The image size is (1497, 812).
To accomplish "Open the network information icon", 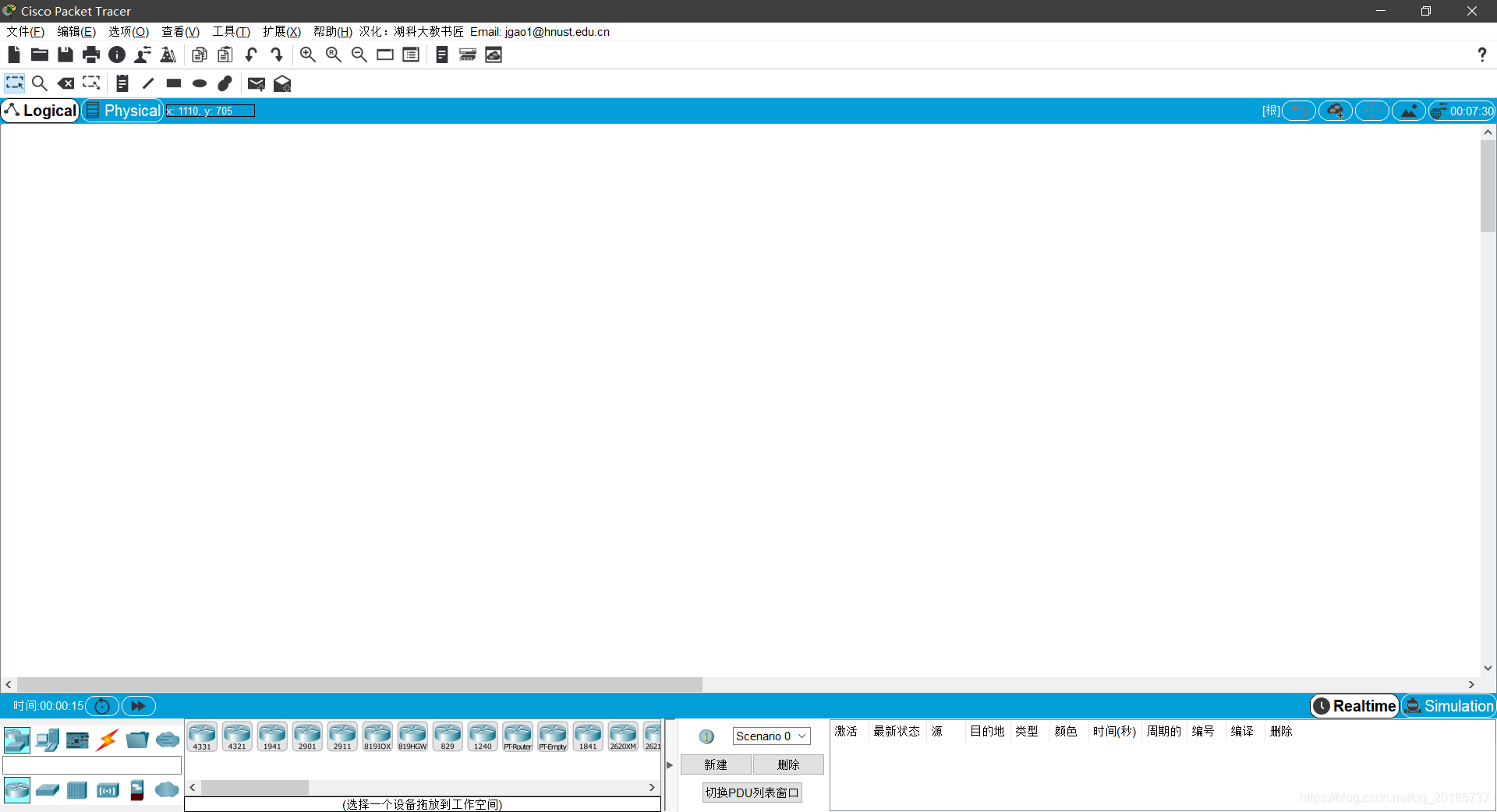I will (x=117, y=55).
